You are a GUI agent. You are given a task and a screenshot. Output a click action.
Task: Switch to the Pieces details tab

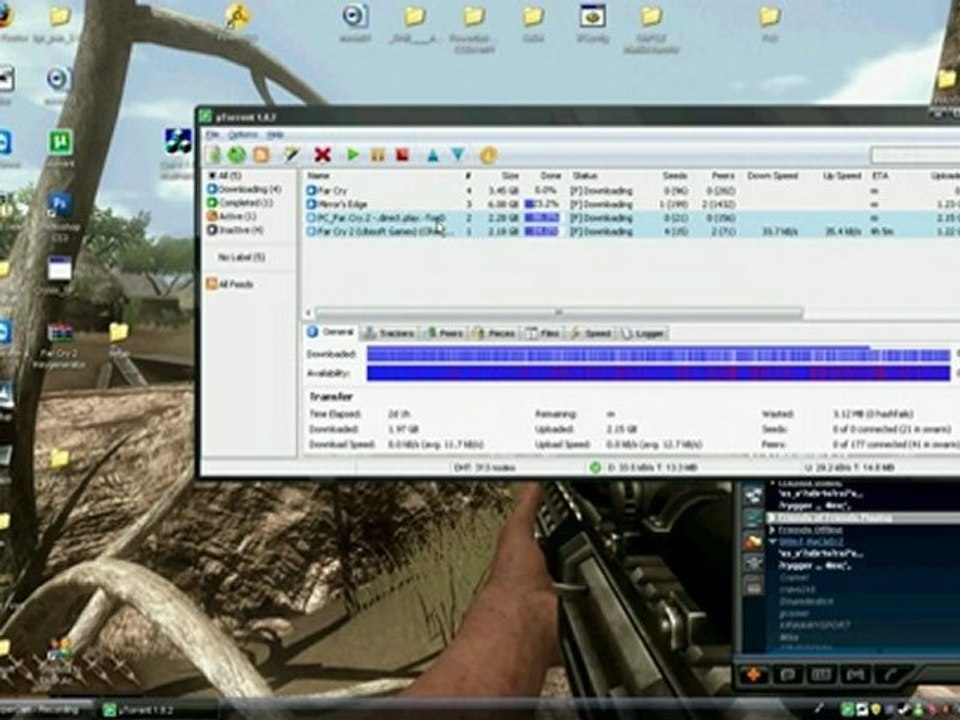pos(494,333)
